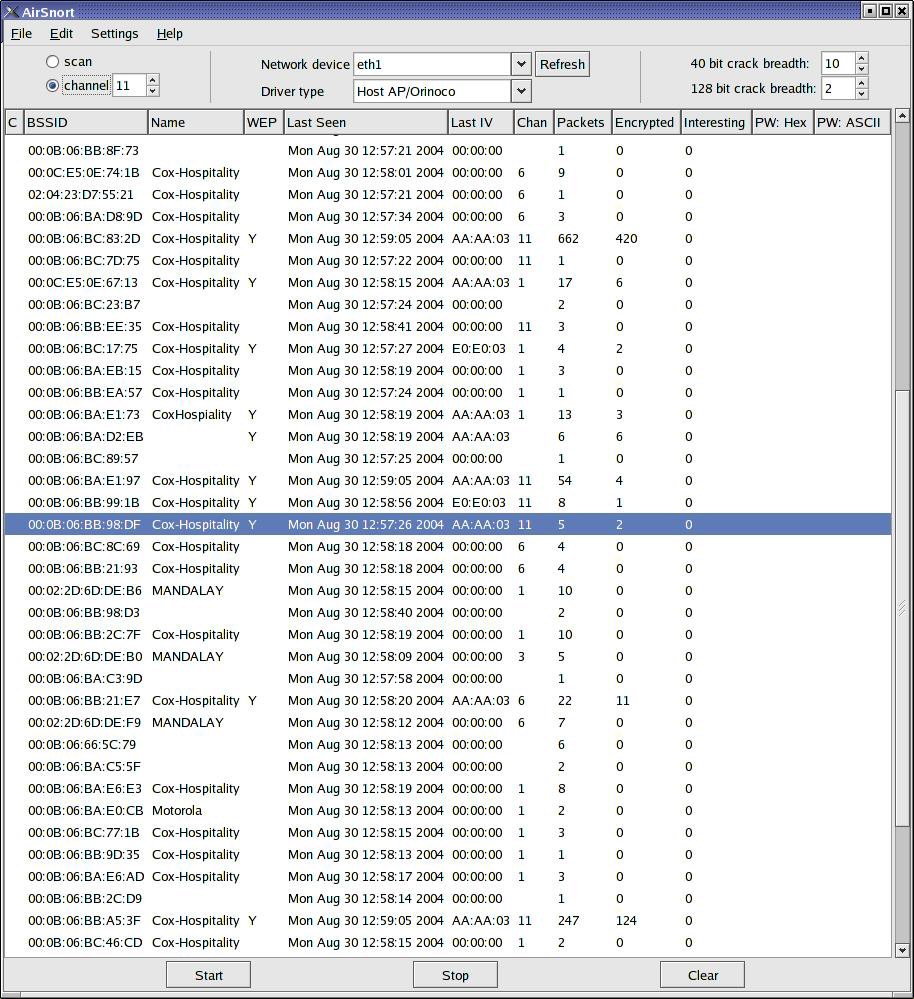Select the scan radio button
This screenshot has height=999, width=914.
pyautogui.click(x=53, y=62)
